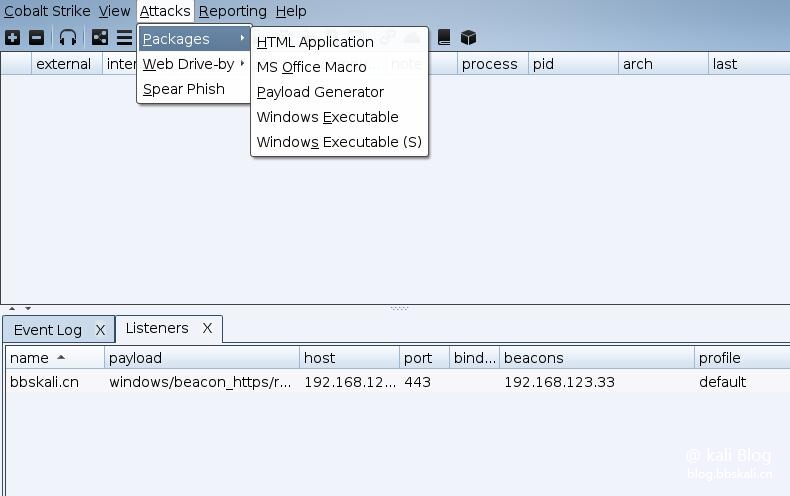This screenshot has height=496, width=790.
Task: Expand the Web Drive-by submenu
Action: [x=194, y=64]
